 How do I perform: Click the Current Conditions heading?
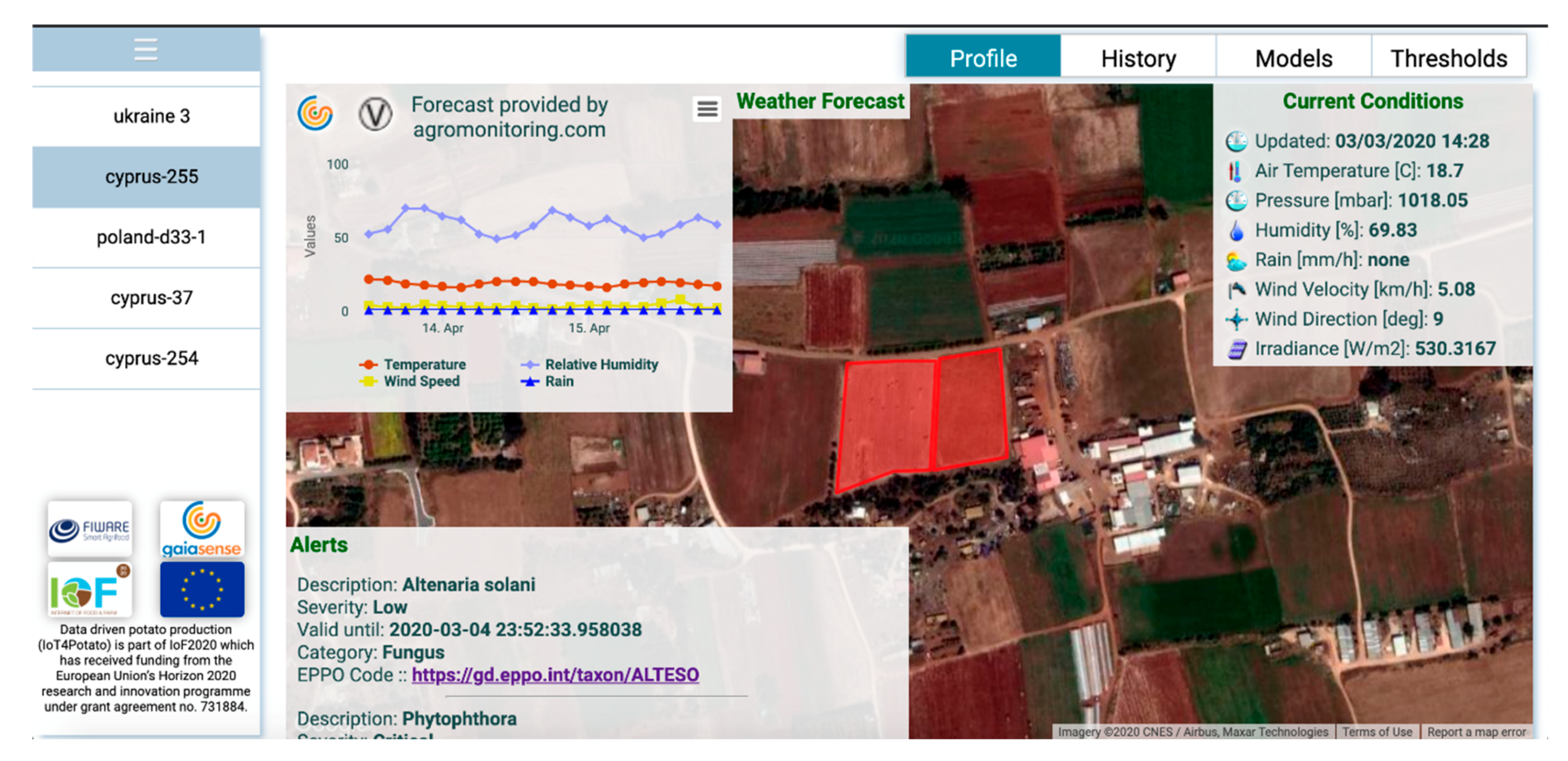coord(1372,101)
